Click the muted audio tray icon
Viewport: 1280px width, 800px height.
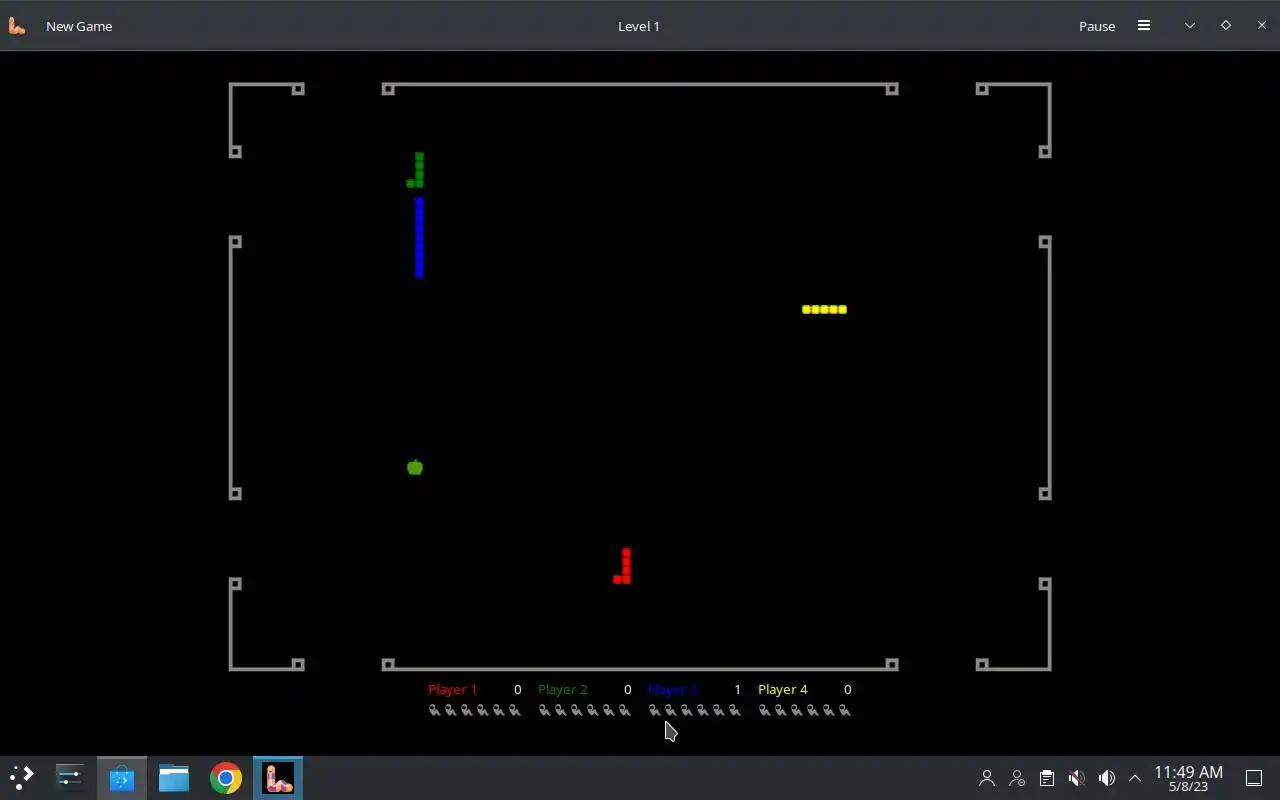click(x=1076, y=778)
